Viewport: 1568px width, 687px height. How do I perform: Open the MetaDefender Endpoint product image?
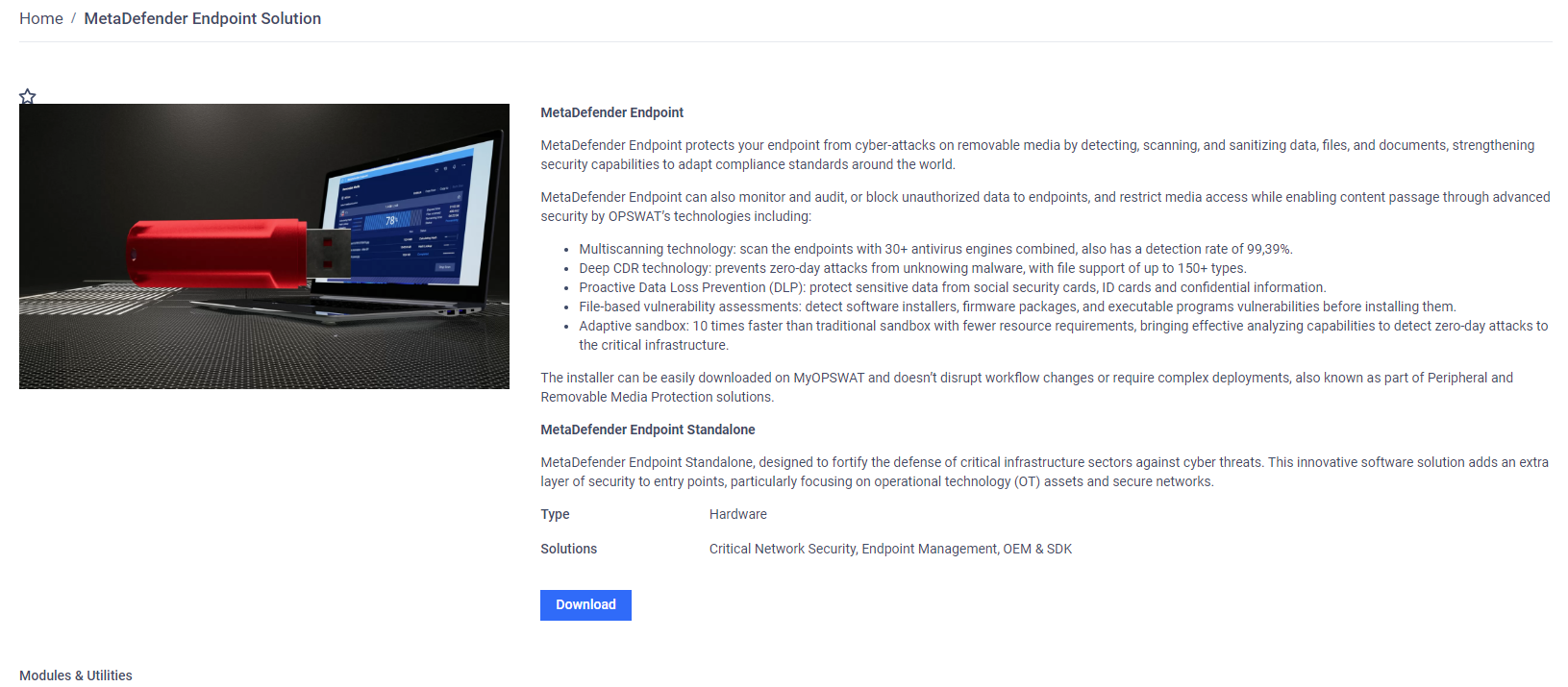pos(264,246)
